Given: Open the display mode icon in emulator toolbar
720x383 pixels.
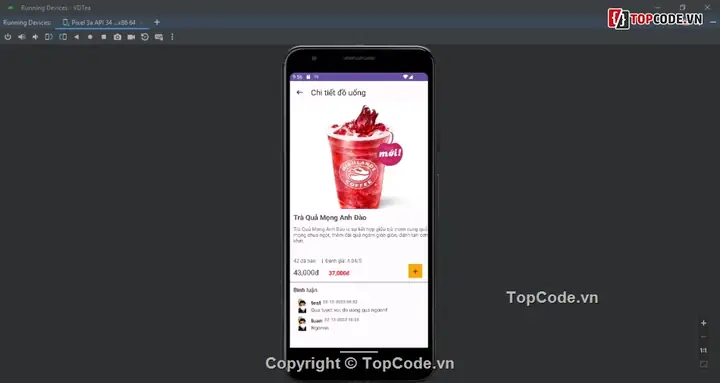Looking at the screenshot, I should pos(159,37).
